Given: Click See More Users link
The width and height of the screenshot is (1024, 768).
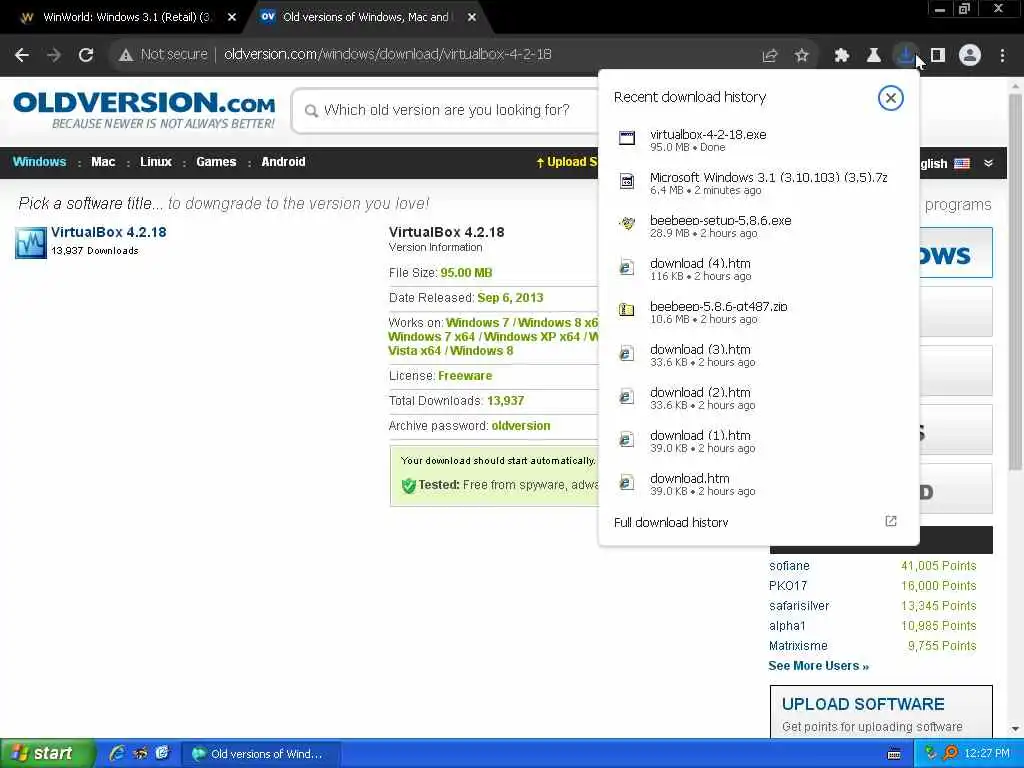Looking at the screenshot, I should [x=818, y=666].
